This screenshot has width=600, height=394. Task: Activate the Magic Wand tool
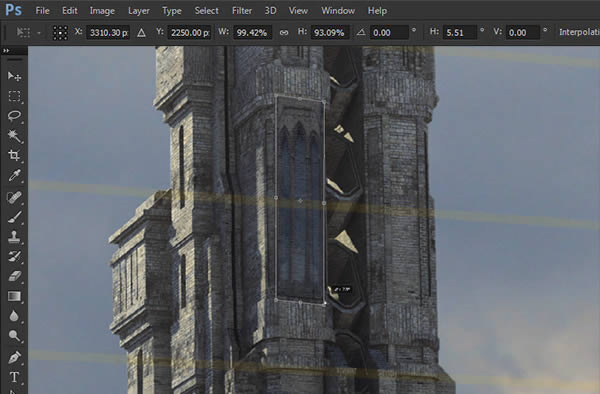(14, 135)
